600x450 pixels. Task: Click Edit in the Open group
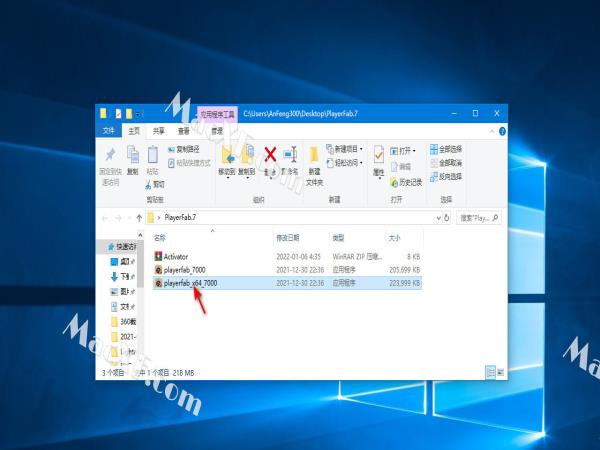click(401, 166)
